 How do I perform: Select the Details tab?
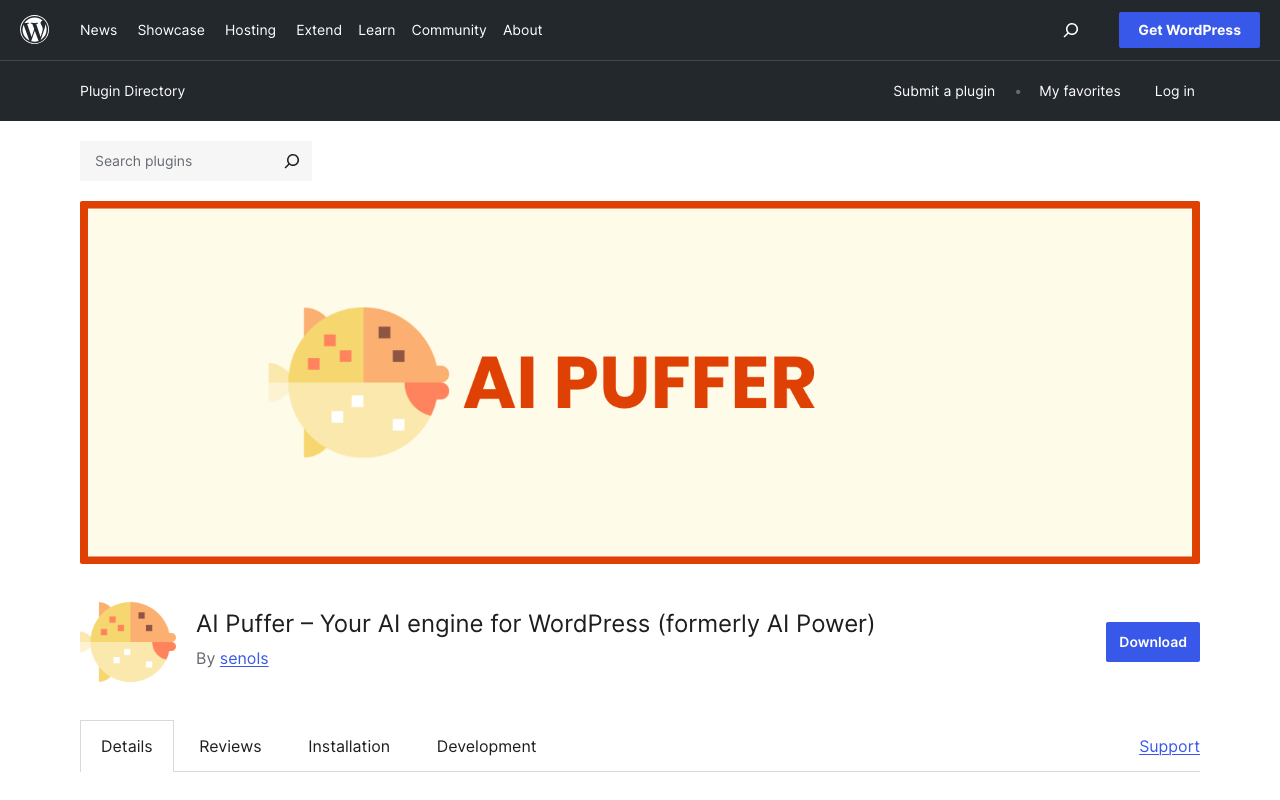pyautogui.click(x=127, y=746)
